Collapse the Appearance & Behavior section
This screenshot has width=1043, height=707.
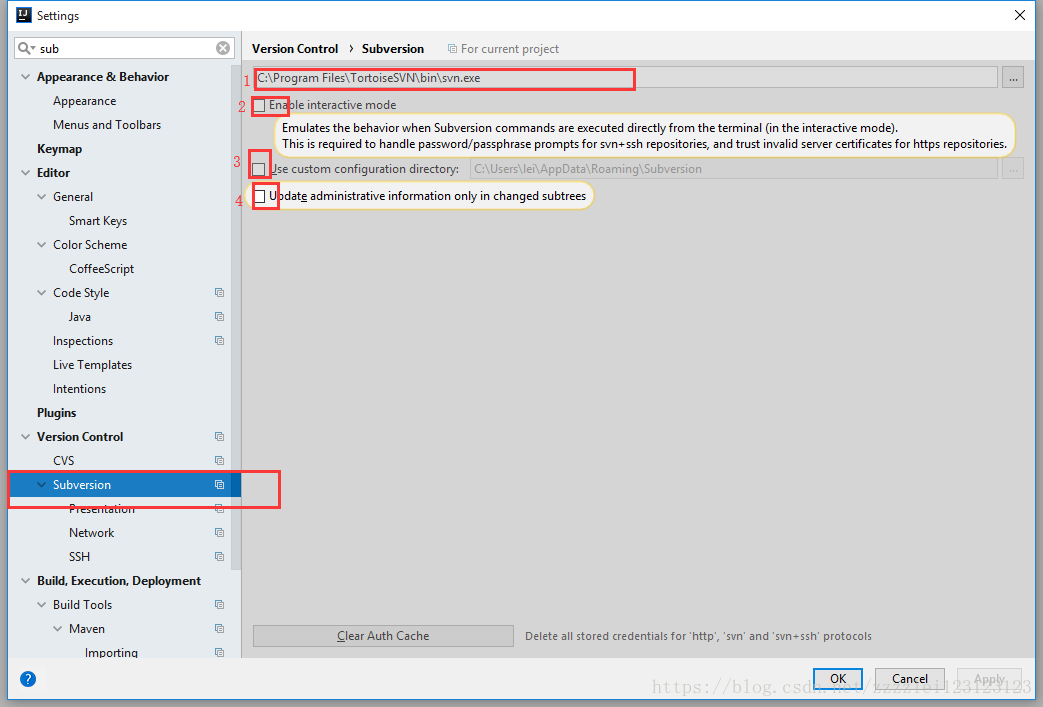point(25,76)
